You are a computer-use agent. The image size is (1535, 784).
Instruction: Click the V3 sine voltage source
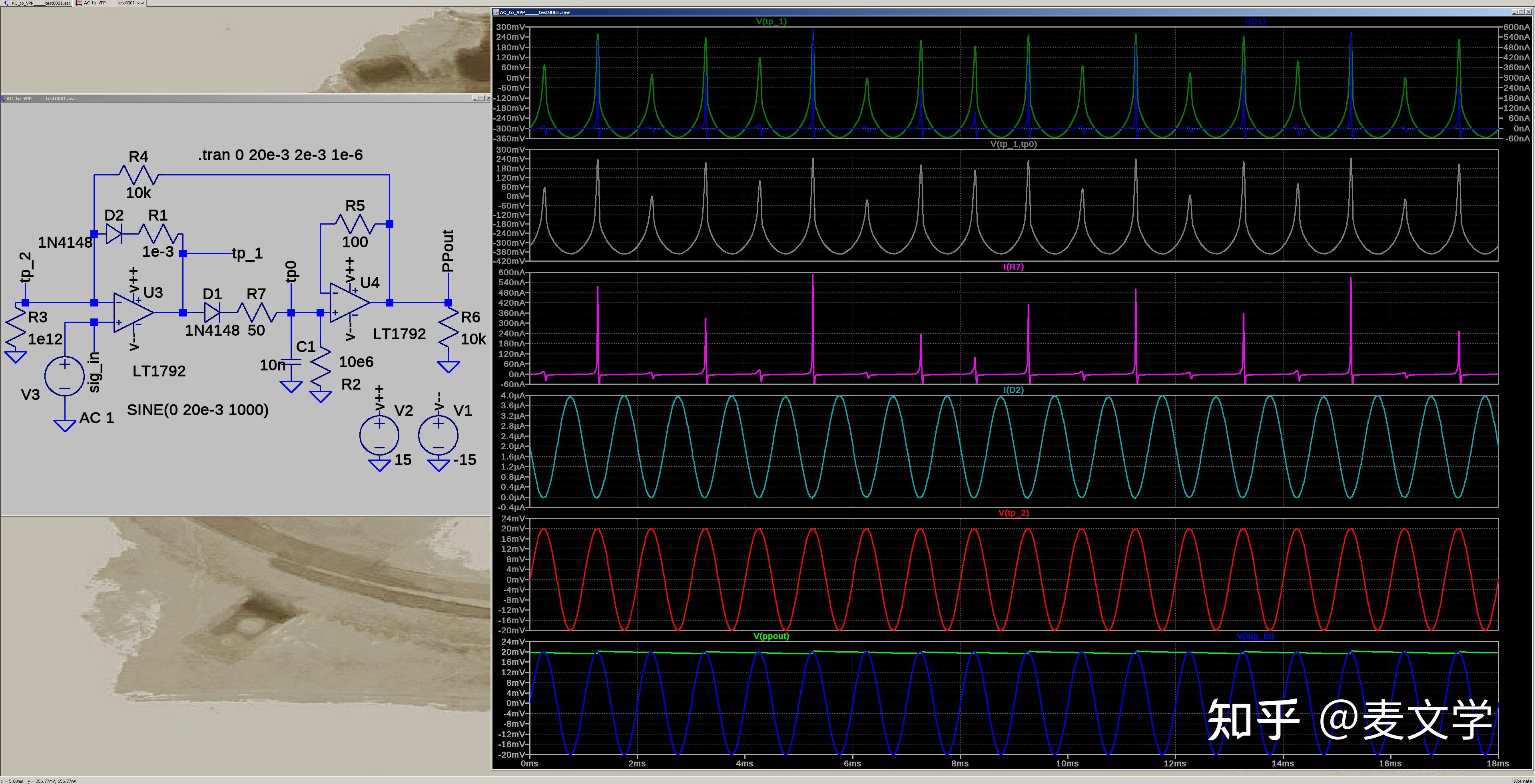click(64, 376)
